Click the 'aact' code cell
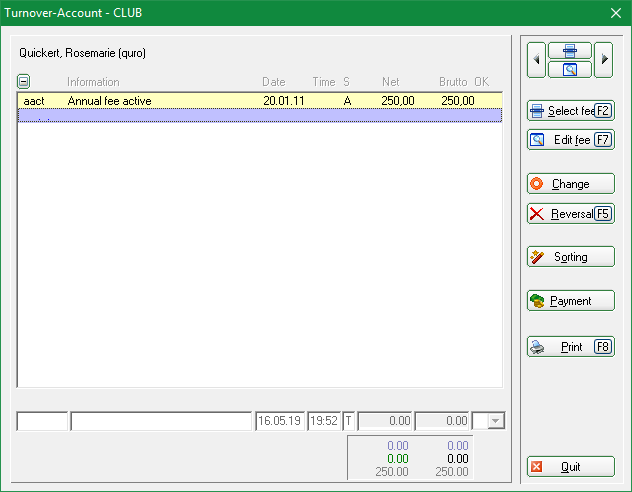 [34, 101]
